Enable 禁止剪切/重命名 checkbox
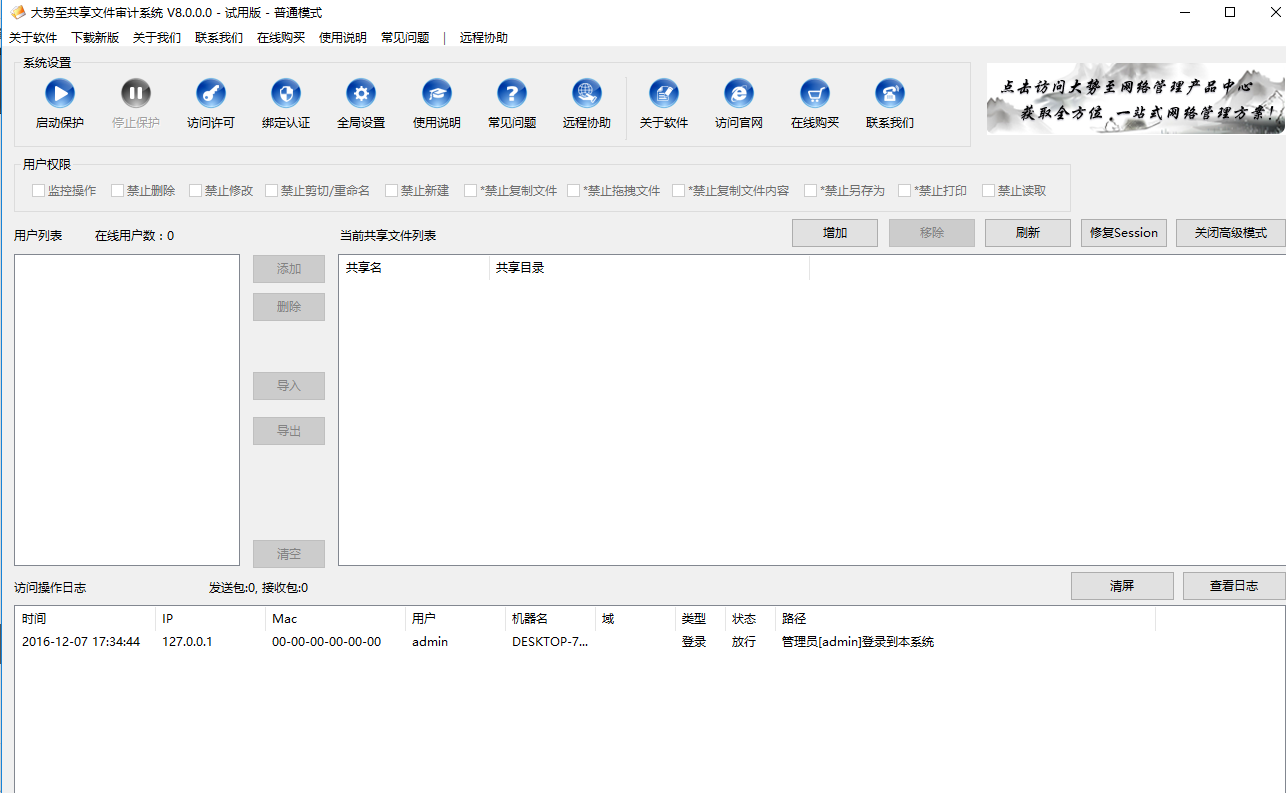1286x793 pixels. click(271, 191)
